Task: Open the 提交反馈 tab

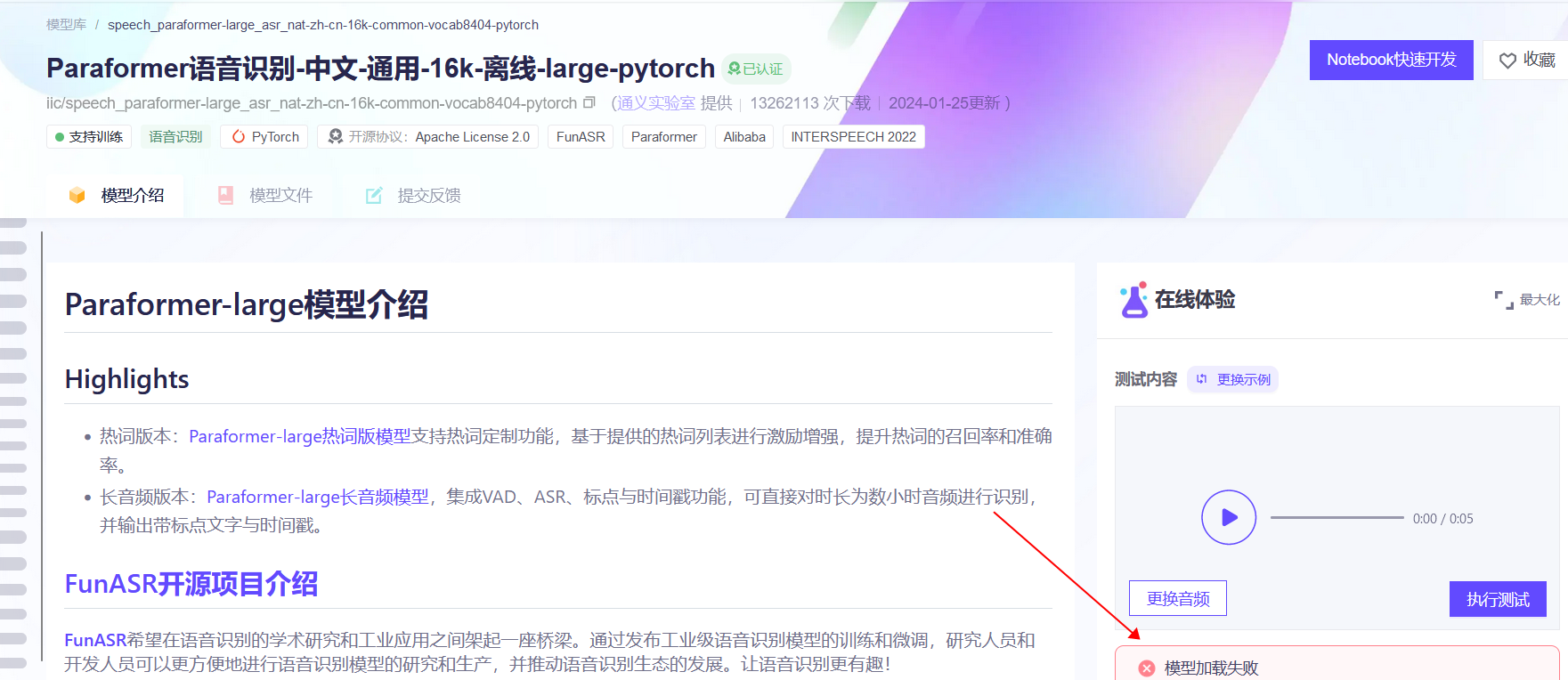Action: [x=413, y=195]
